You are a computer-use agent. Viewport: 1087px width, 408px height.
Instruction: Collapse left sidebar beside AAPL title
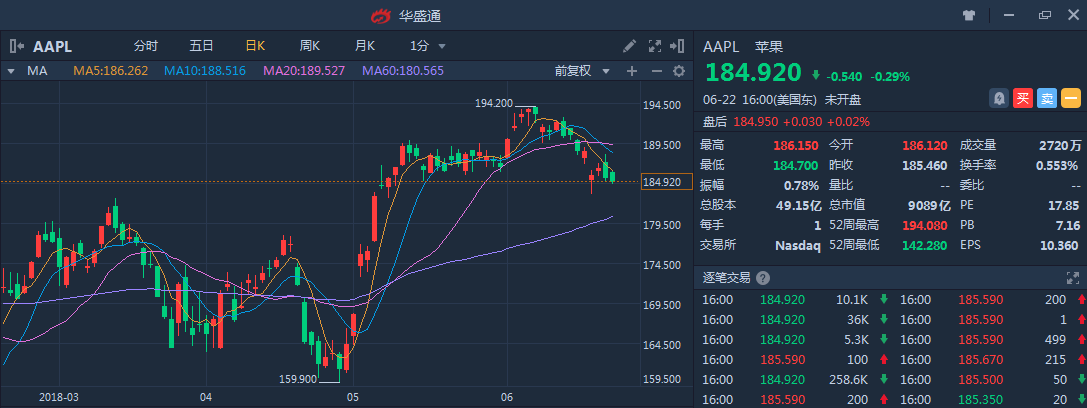17,46
